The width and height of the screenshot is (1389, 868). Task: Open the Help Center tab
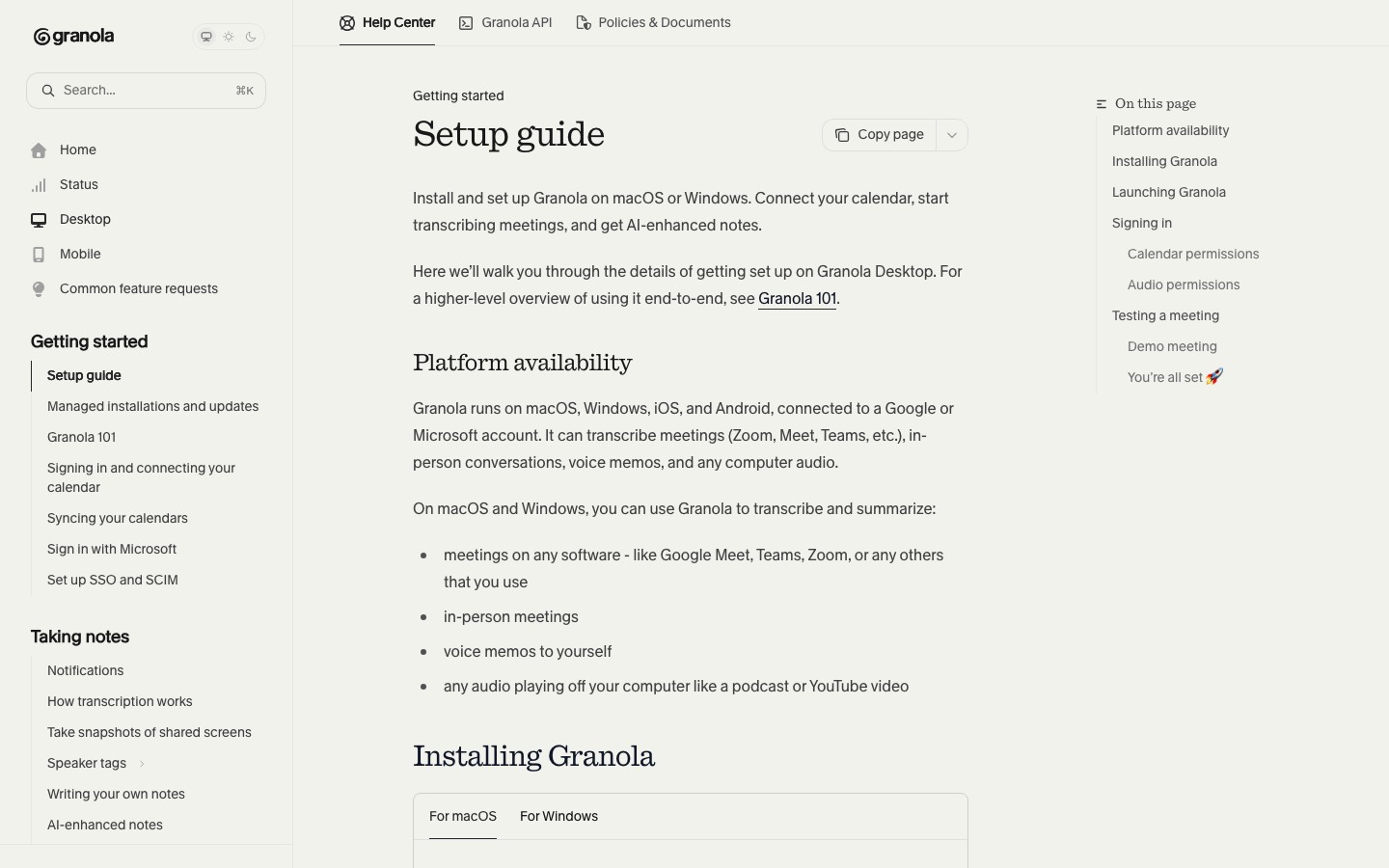coord(388,23)
